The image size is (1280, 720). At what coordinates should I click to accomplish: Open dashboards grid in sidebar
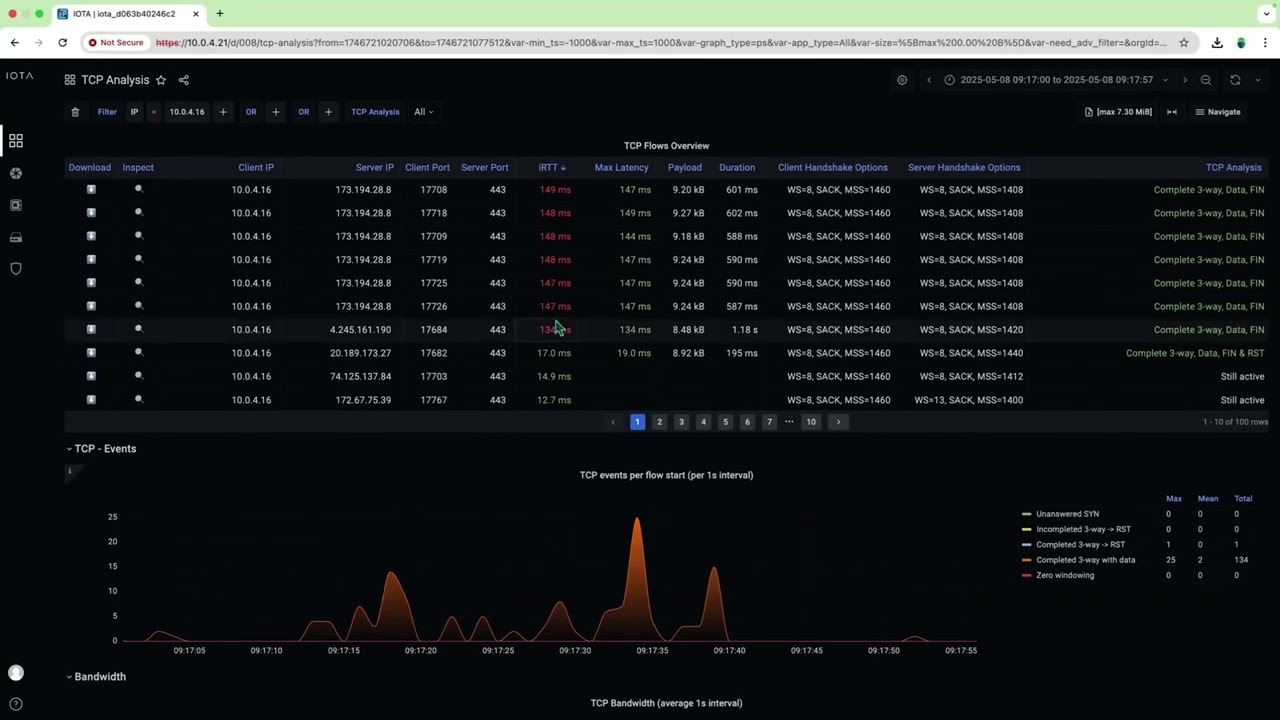(x=16, y=141)
